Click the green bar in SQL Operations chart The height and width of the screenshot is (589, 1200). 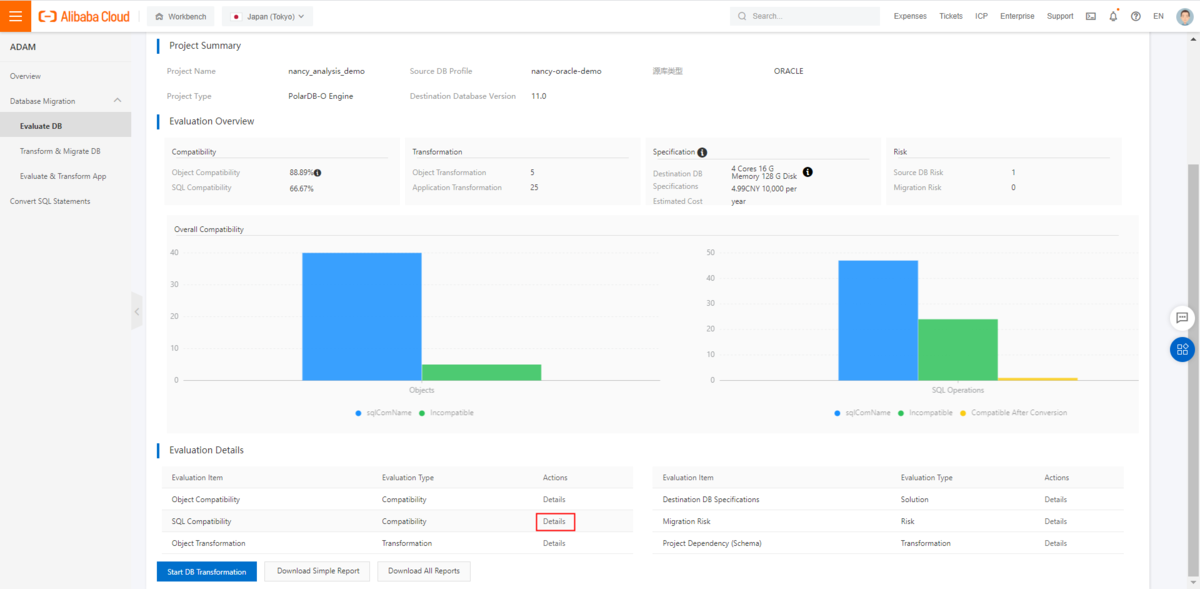[958, 349]
